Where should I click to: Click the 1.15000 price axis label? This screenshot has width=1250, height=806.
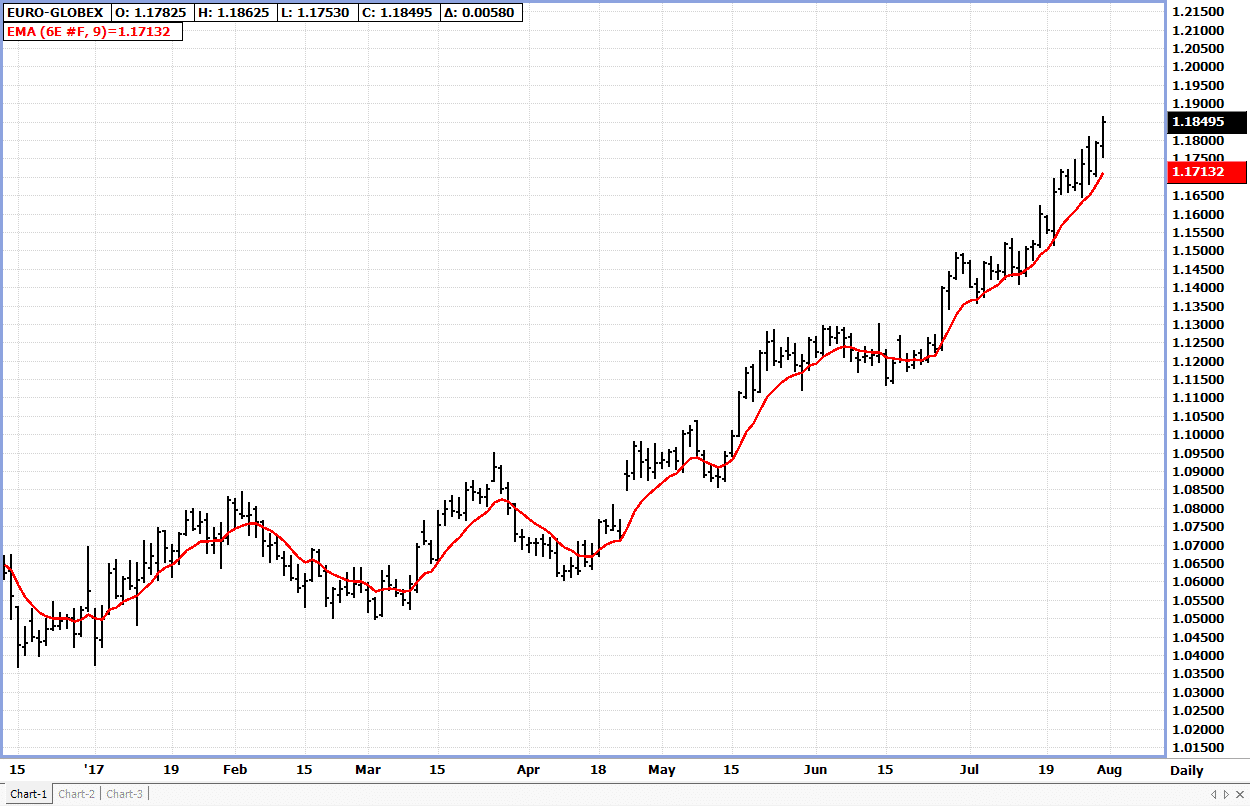tap(1198, 251)
